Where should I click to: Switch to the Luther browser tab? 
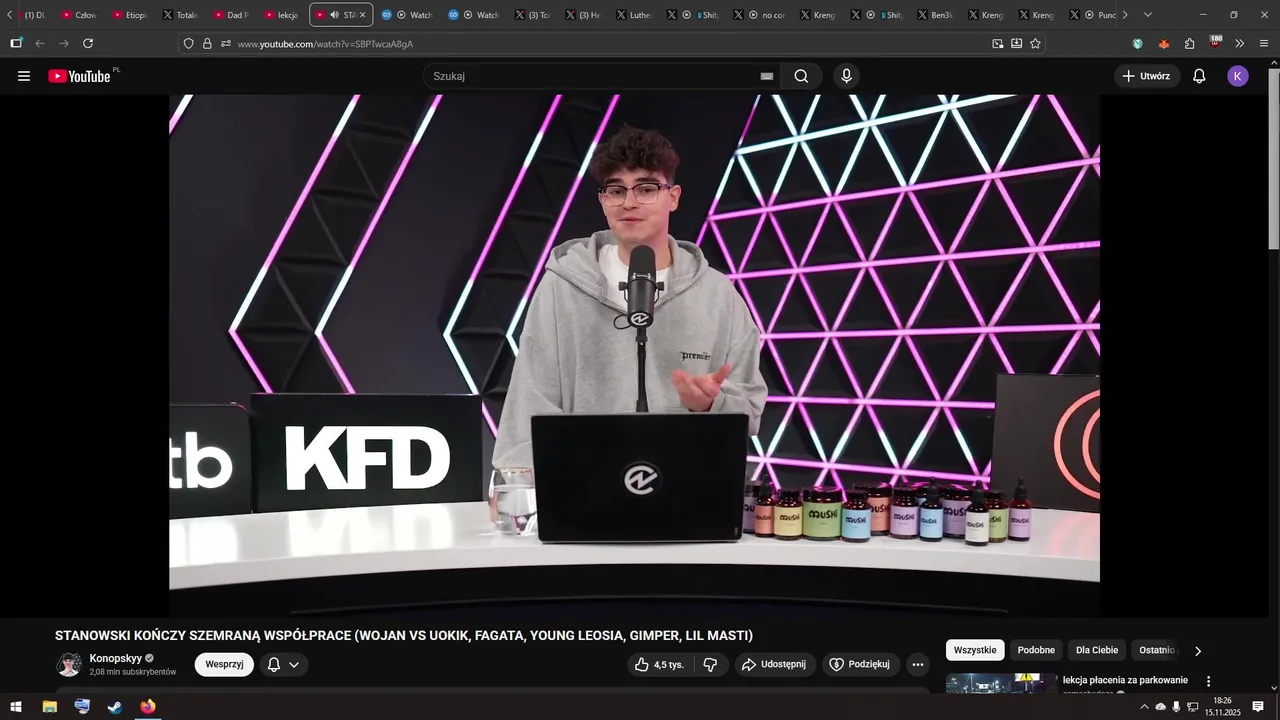[x=634, y=15]
